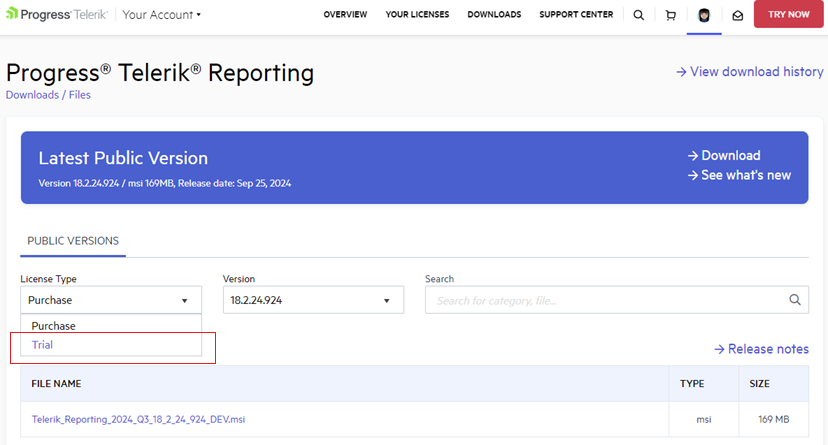828x445 pixels.
Task: Switch to PUBLIC VERSIONS tab
Action: coord(73,241)
